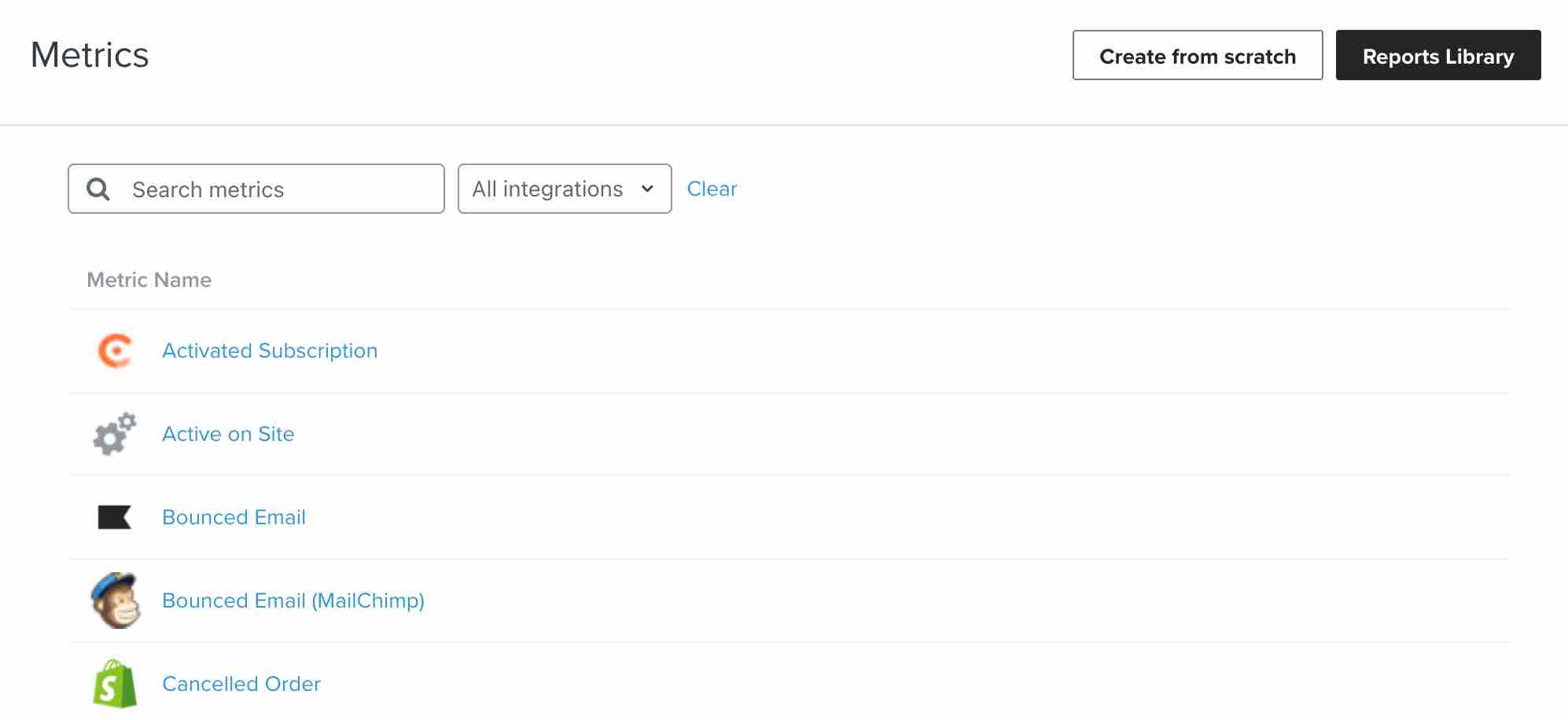Open the Bounced Email (MailChimp) metric
1568x720 pixels.
293,600
